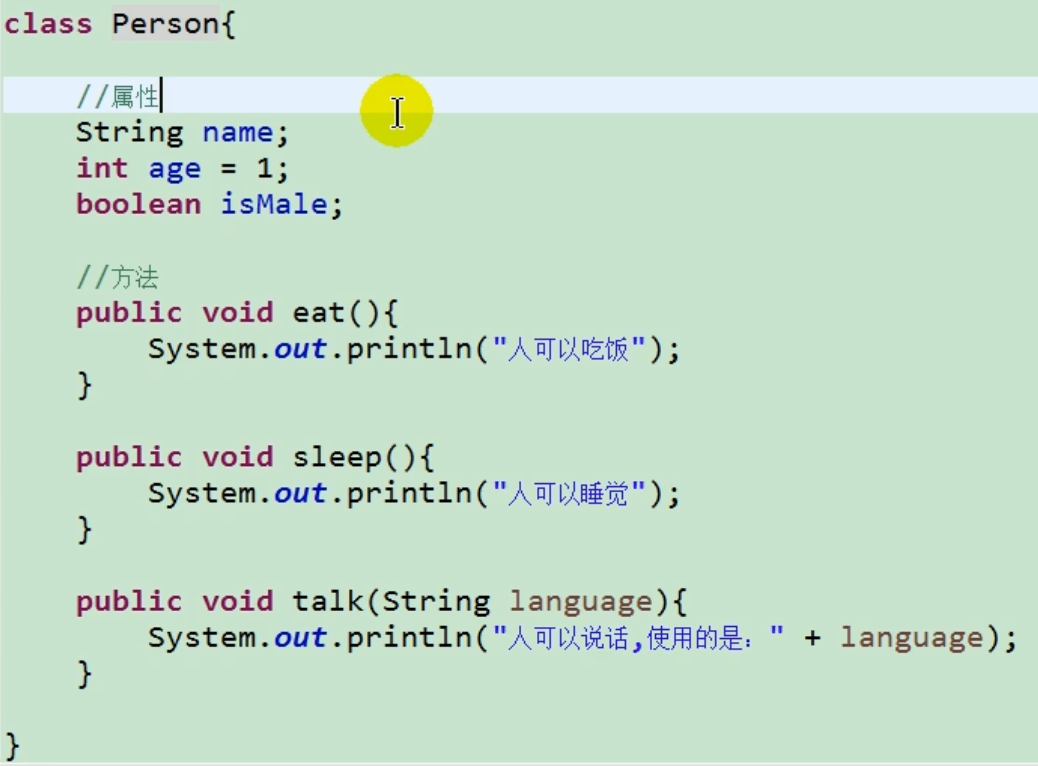Click the sleep method name
The image size is (1038, 766).
point(336,457)
